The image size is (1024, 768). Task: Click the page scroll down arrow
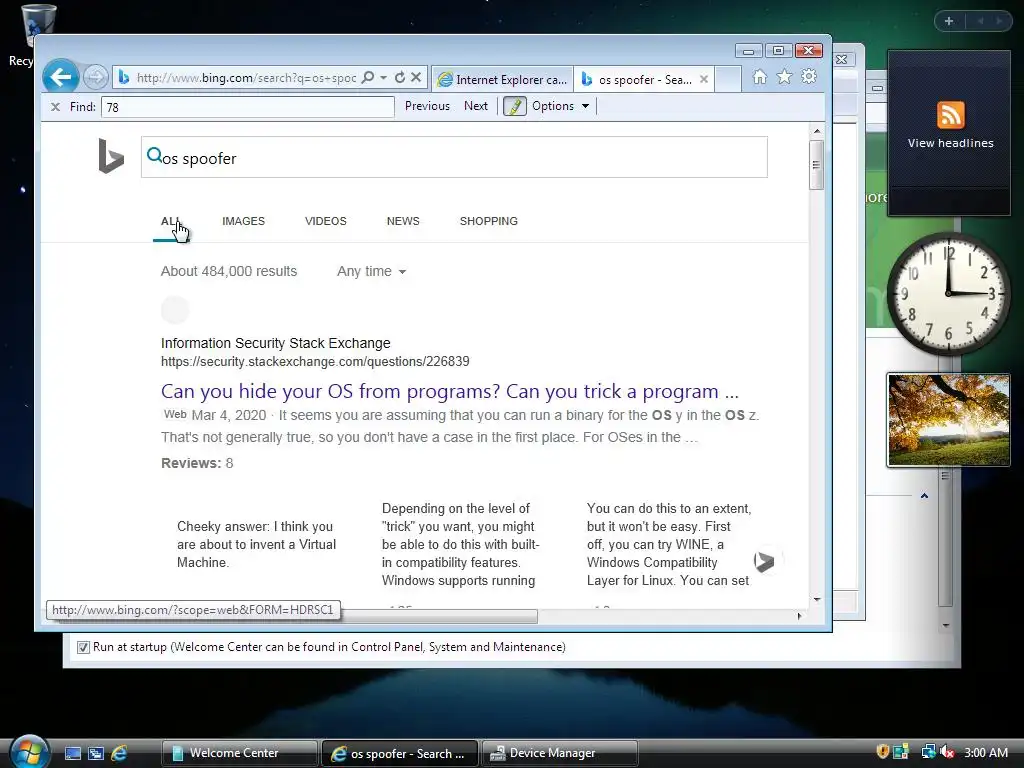click(x=816, y=600)
